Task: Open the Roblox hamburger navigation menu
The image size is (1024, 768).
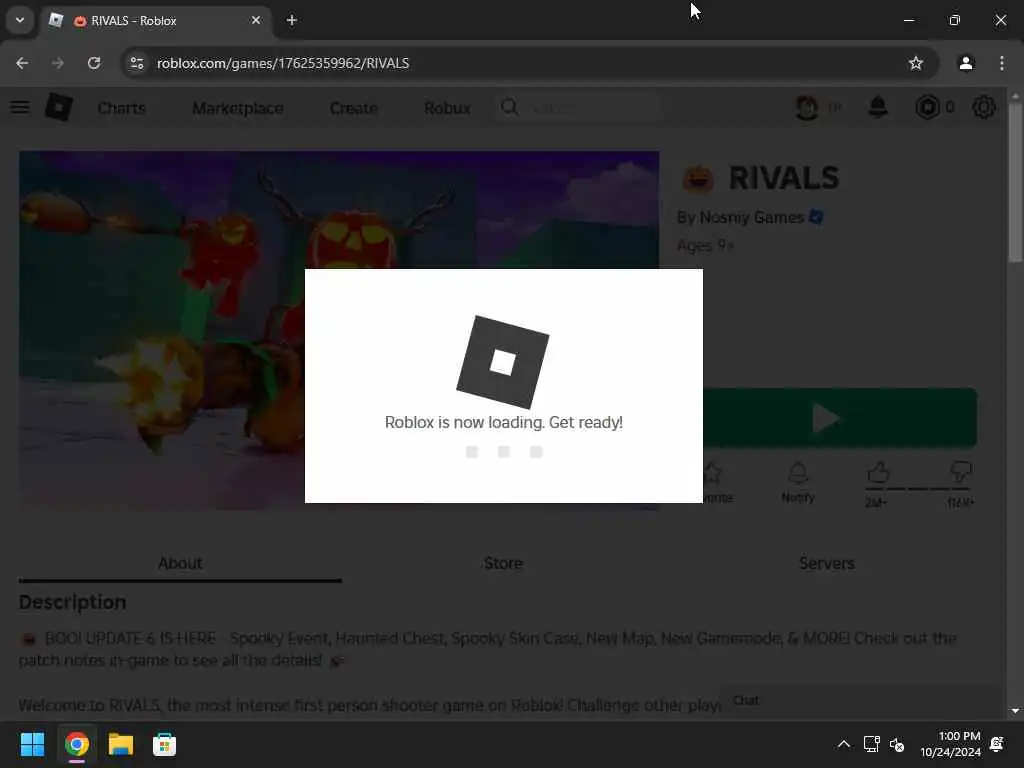Action: pos(20,107)
